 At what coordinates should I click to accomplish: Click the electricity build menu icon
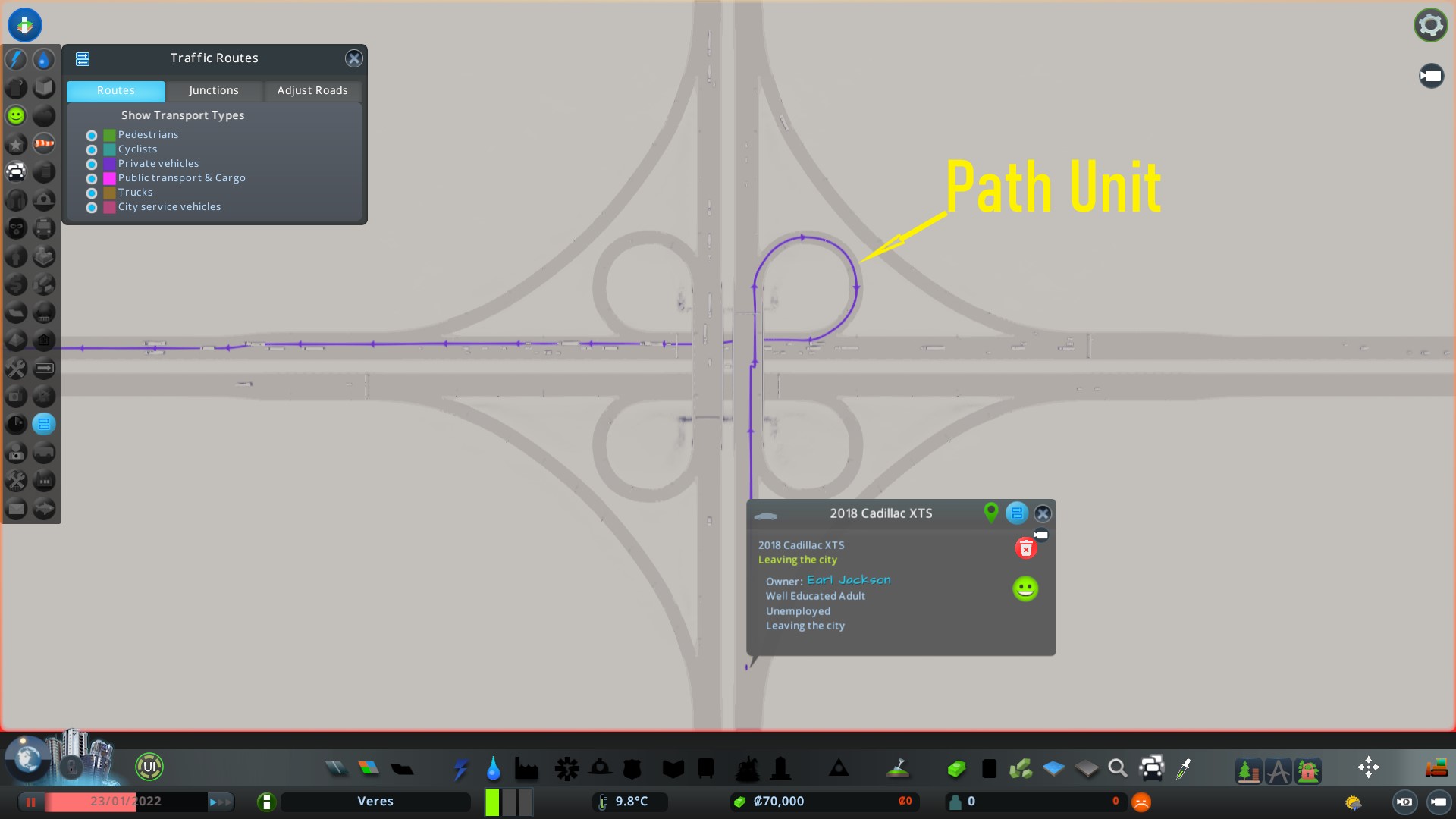pos(460,769)
